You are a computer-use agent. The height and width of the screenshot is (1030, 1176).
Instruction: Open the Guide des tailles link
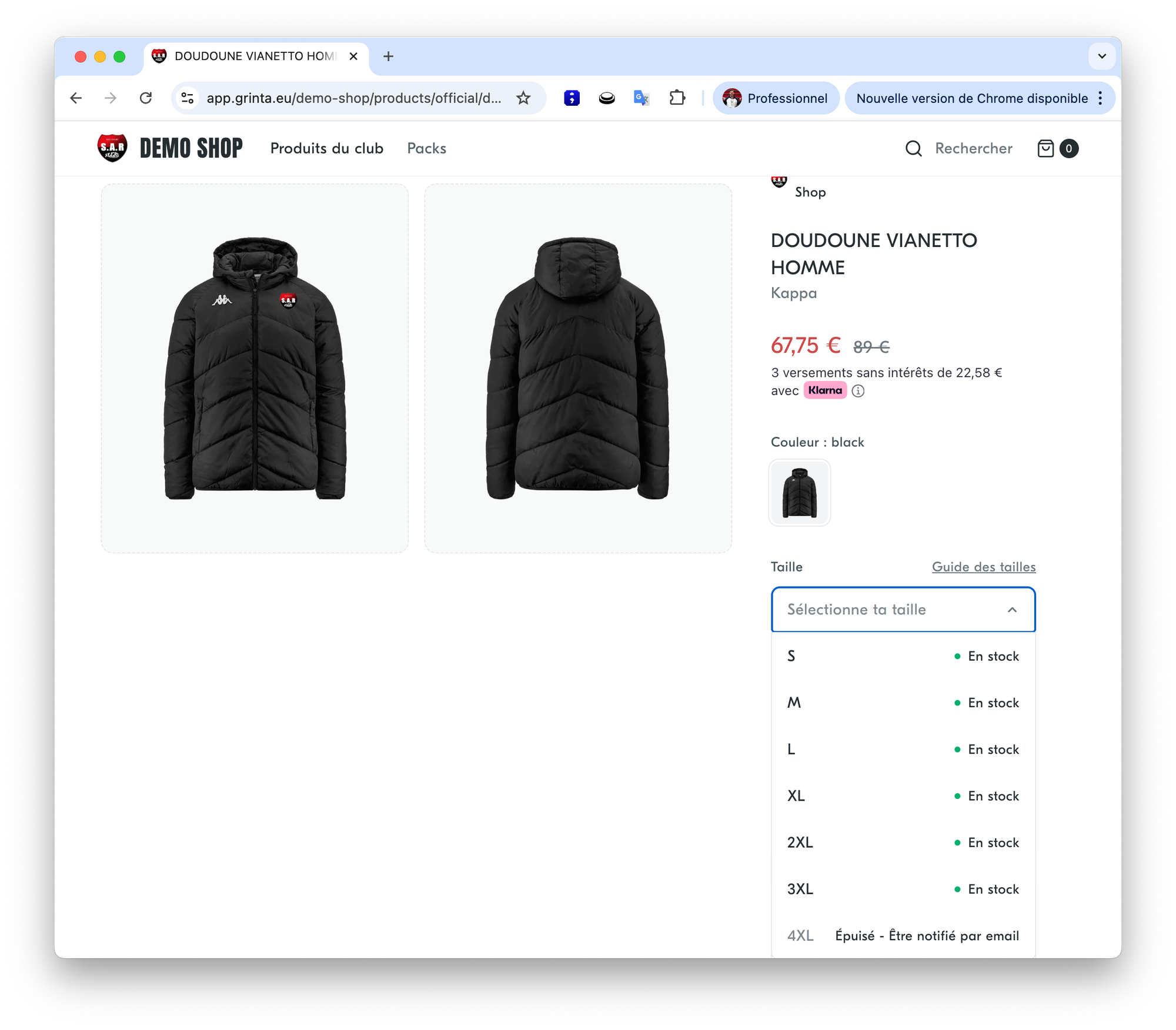pyautogui.click(x=984, y=567)
